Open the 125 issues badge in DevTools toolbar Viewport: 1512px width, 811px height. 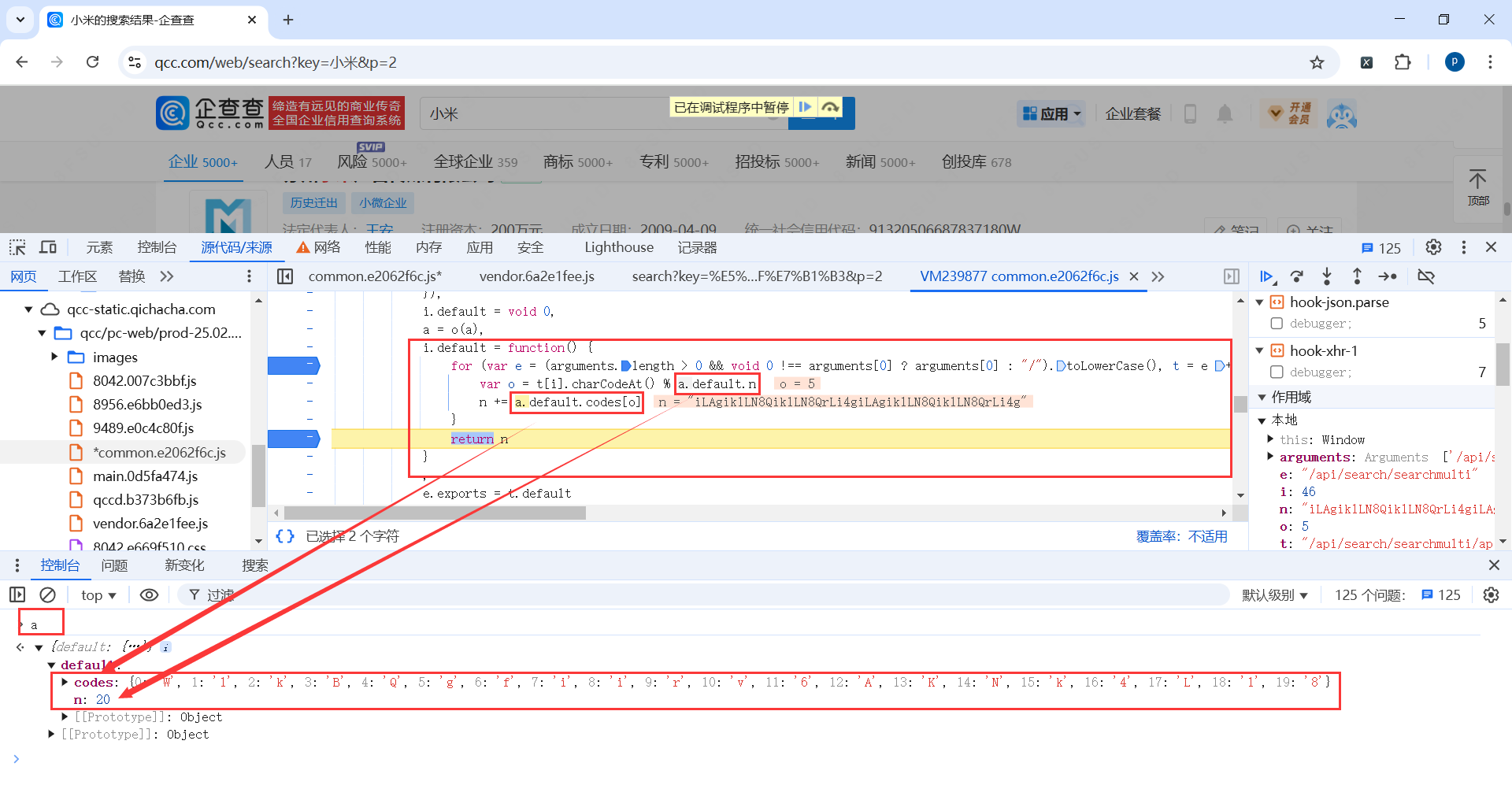click(1381, 248)
